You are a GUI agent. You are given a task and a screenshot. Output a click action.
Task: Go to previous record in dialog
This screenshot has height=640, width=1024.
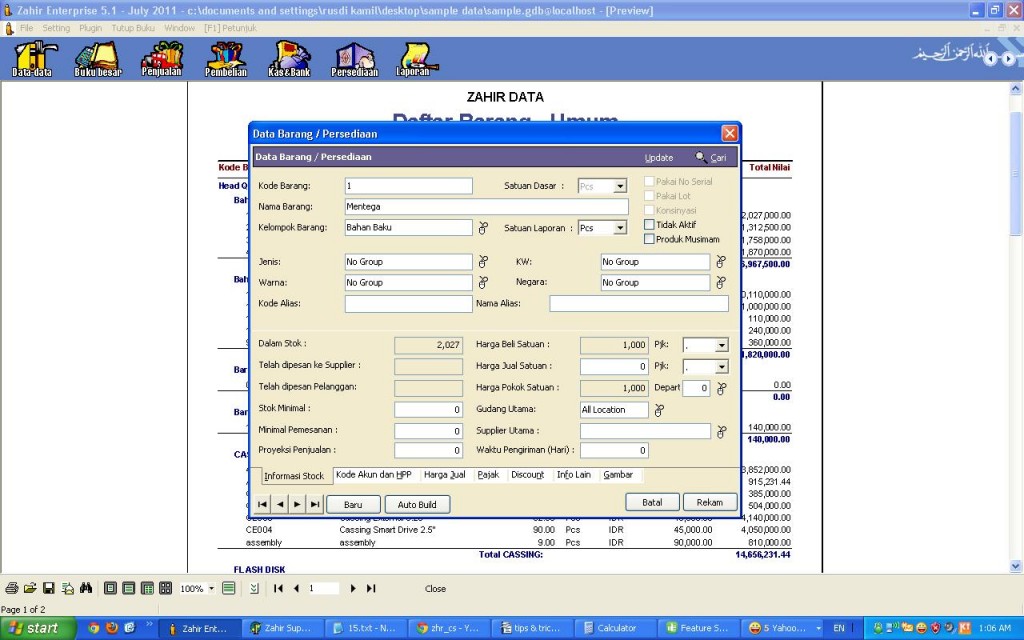click(280, 504)
